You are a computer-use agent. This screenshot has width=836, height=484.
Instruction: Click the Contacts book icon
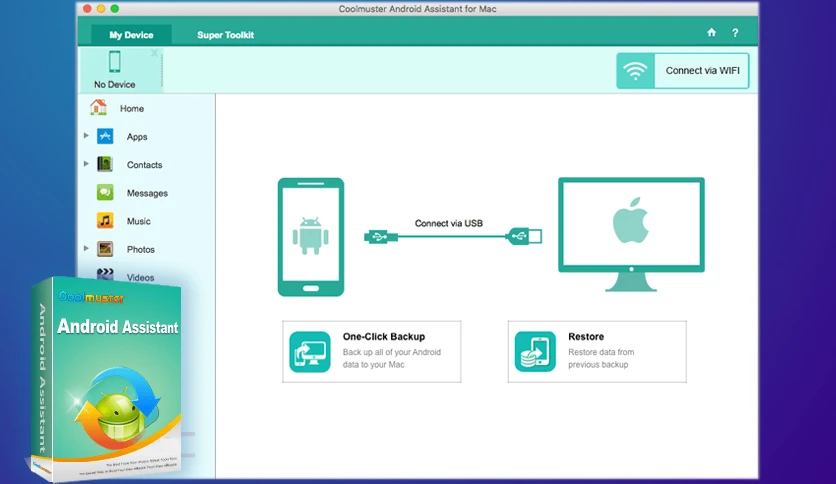[105, 164]
